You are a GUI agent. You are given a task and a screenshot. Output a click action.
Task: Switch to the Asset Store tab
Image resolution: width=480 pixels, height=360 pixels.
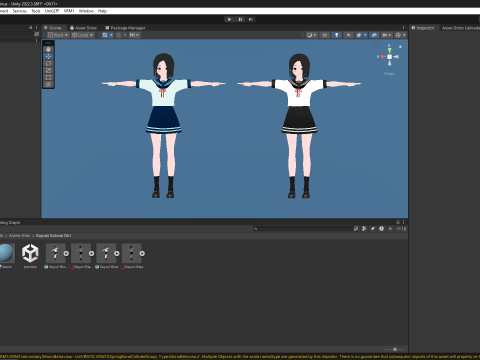click(83, 28)
